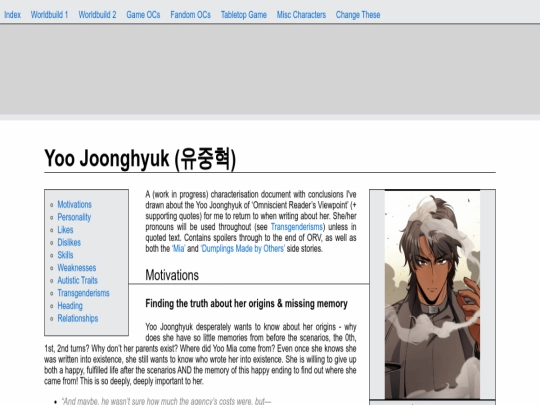This screenshot has height=405, width=540.
Task: Click the quote beginning "And maybe, he wasn't sure"
Action: pos(166,402)
